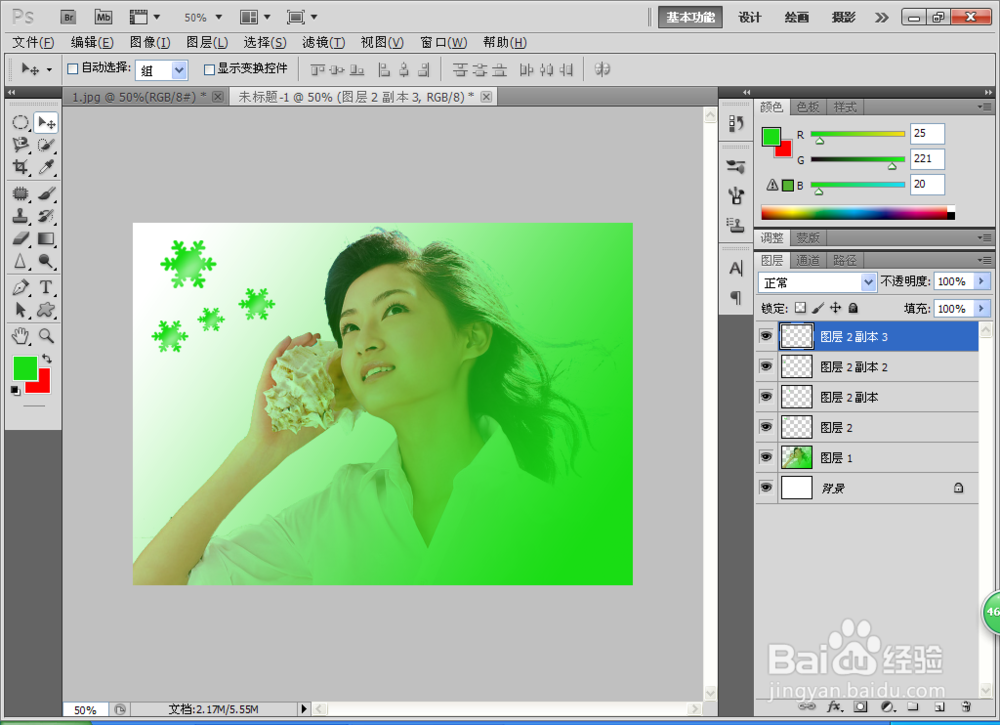The image size is (1000, 725).
Task: Enable the 显示变换控件 checkbox
Action: 209,69
